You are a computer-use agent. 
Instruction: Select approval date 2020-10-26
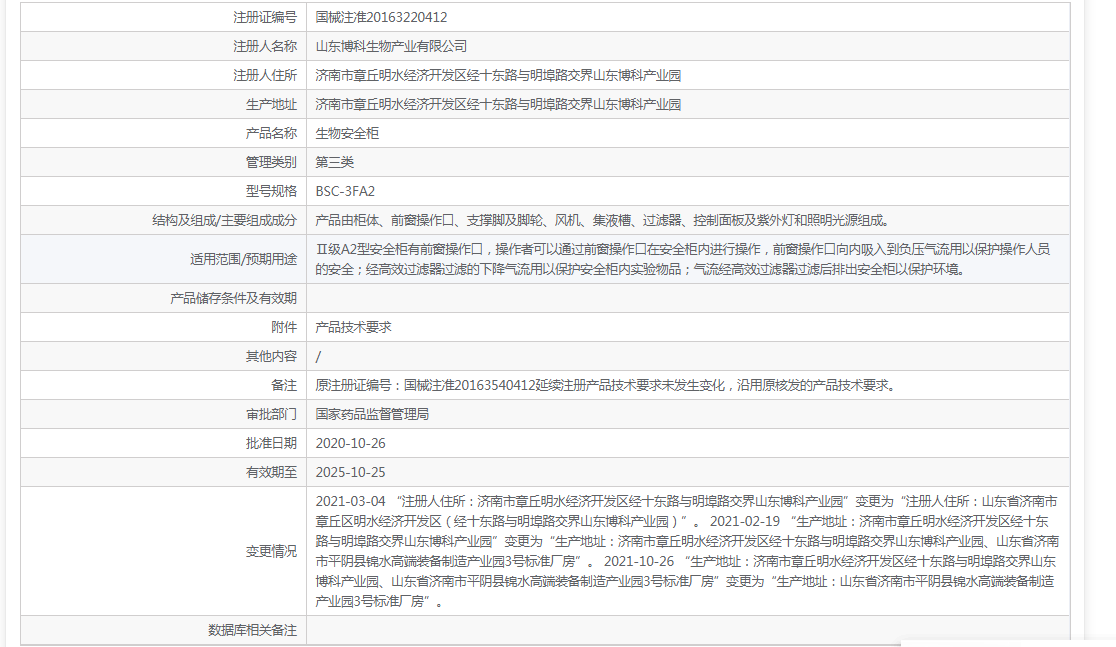click(x=350, y=443)
